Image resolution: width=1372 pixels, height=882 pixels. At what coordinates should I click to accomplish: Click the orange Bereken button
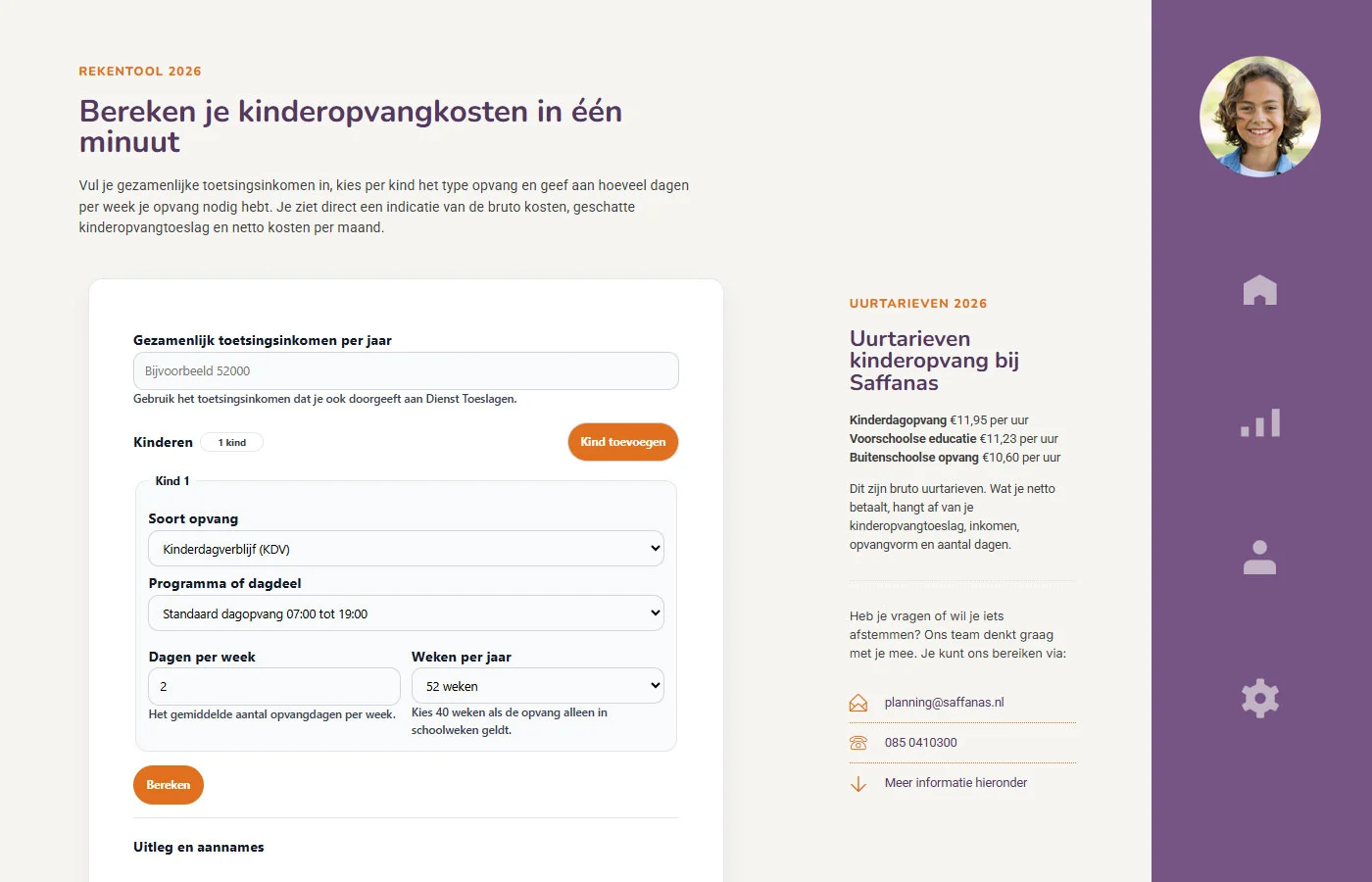click(x=169, y=785)
